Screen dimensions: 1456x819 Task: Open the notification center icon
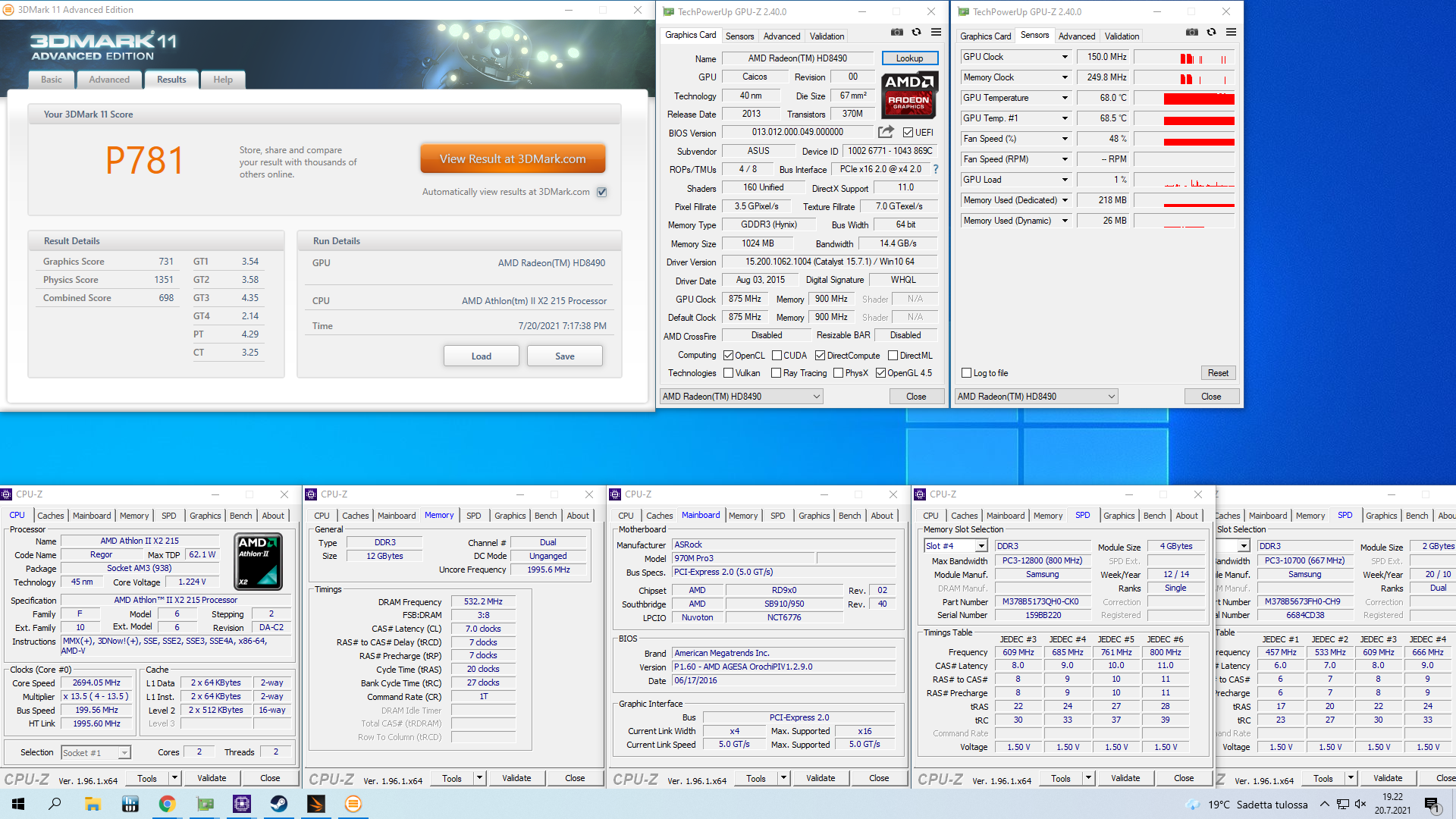click(x=1432, y=804)
